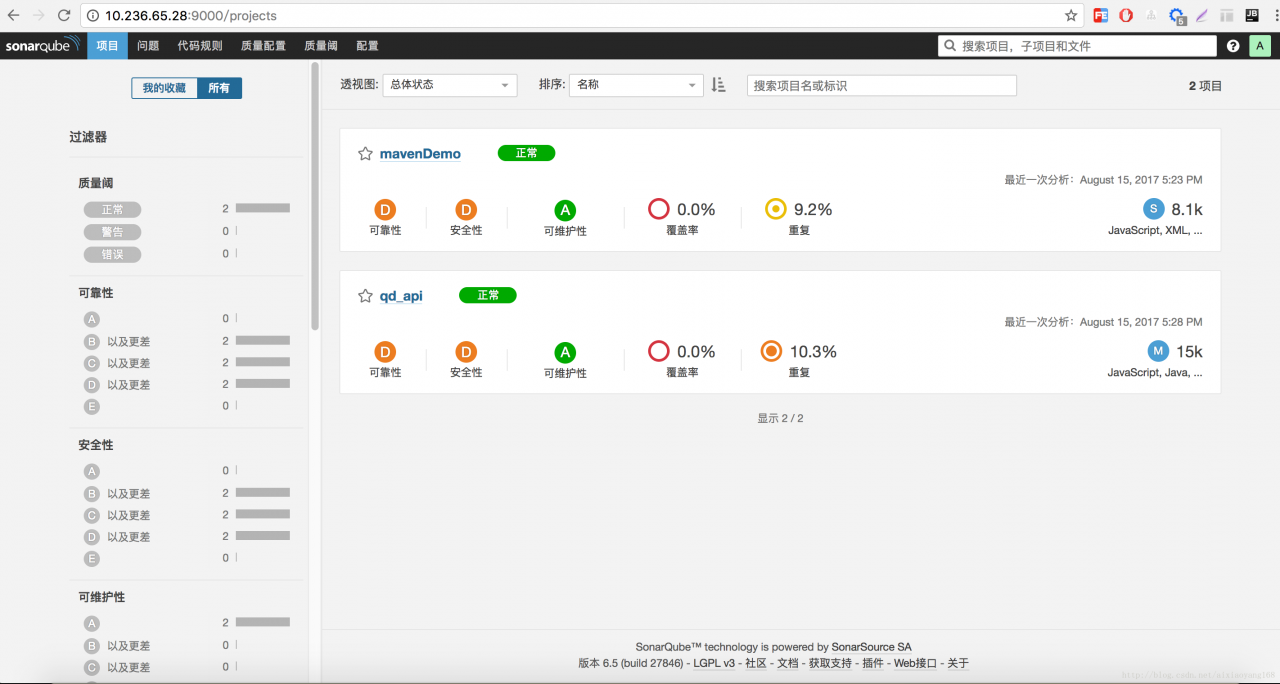Open the 透视图 总体状态 dropdown

click(x=450, y=85)
